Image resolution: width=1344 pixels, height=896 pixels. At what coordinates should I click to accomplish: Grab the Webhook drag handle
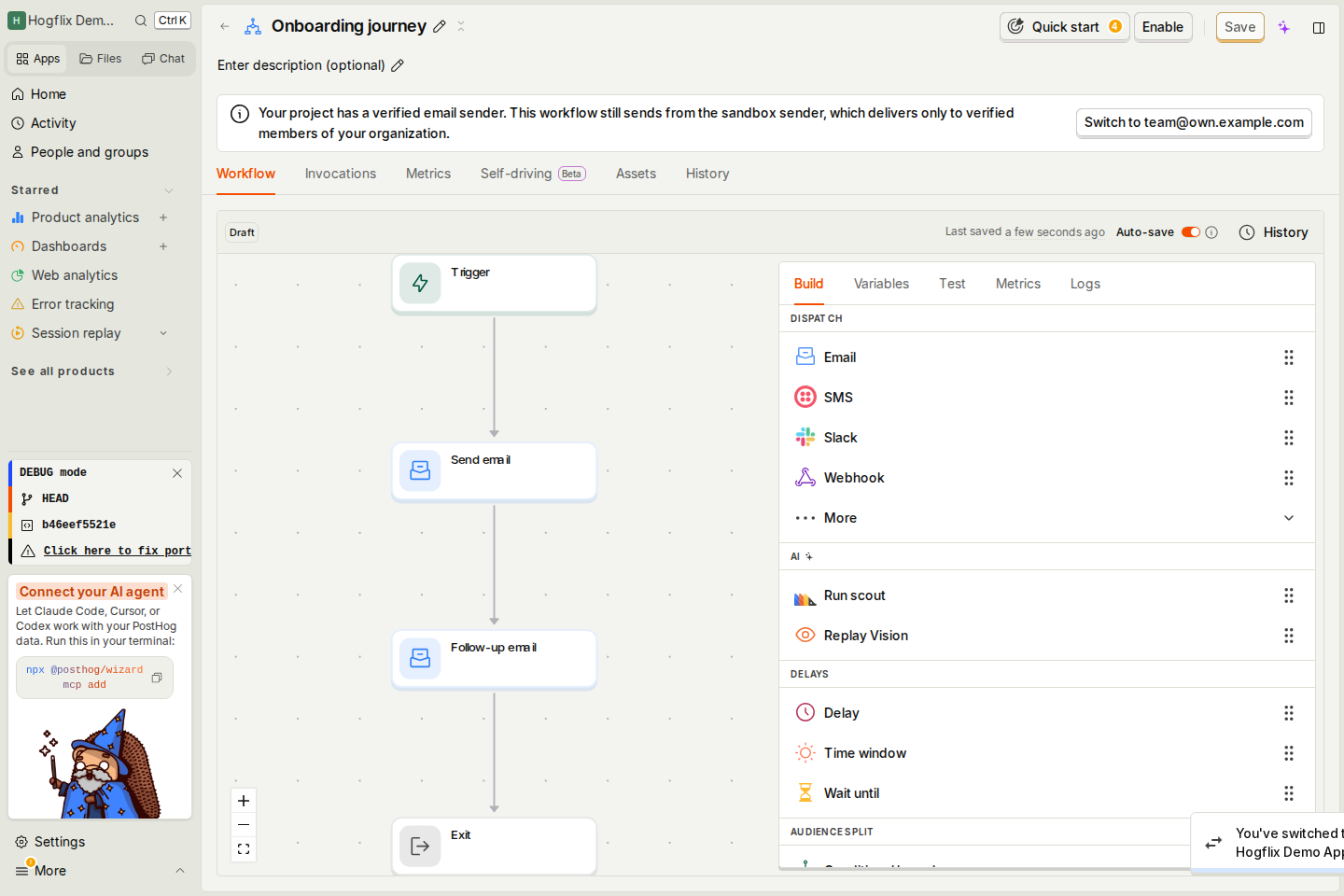click(x=1289, y=478)
